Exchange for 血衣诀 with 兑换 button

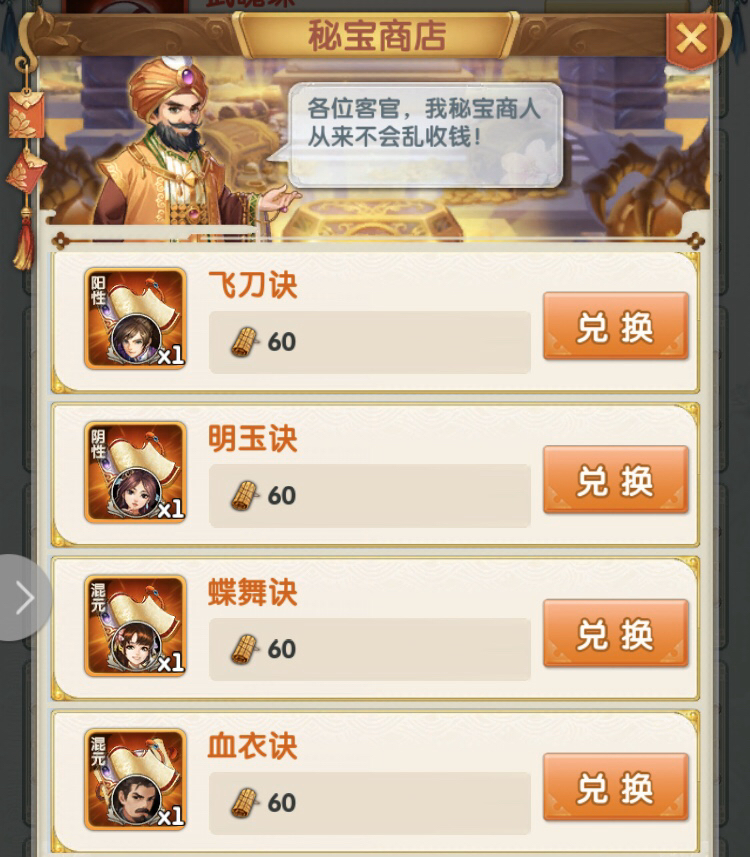coord(616,786)
